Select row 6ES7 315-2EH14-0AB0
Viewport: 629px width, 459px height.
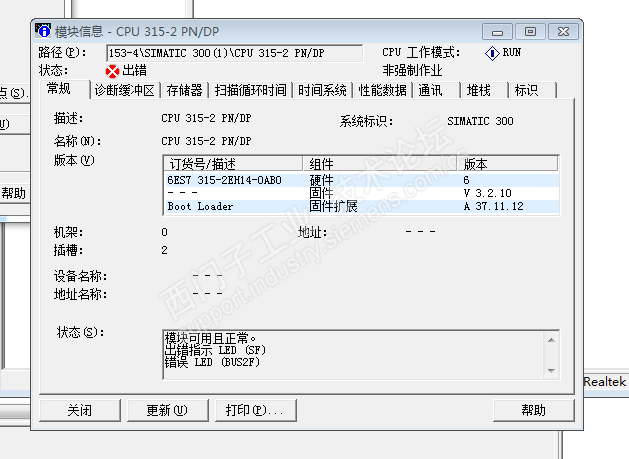click(x=361, y=180)
